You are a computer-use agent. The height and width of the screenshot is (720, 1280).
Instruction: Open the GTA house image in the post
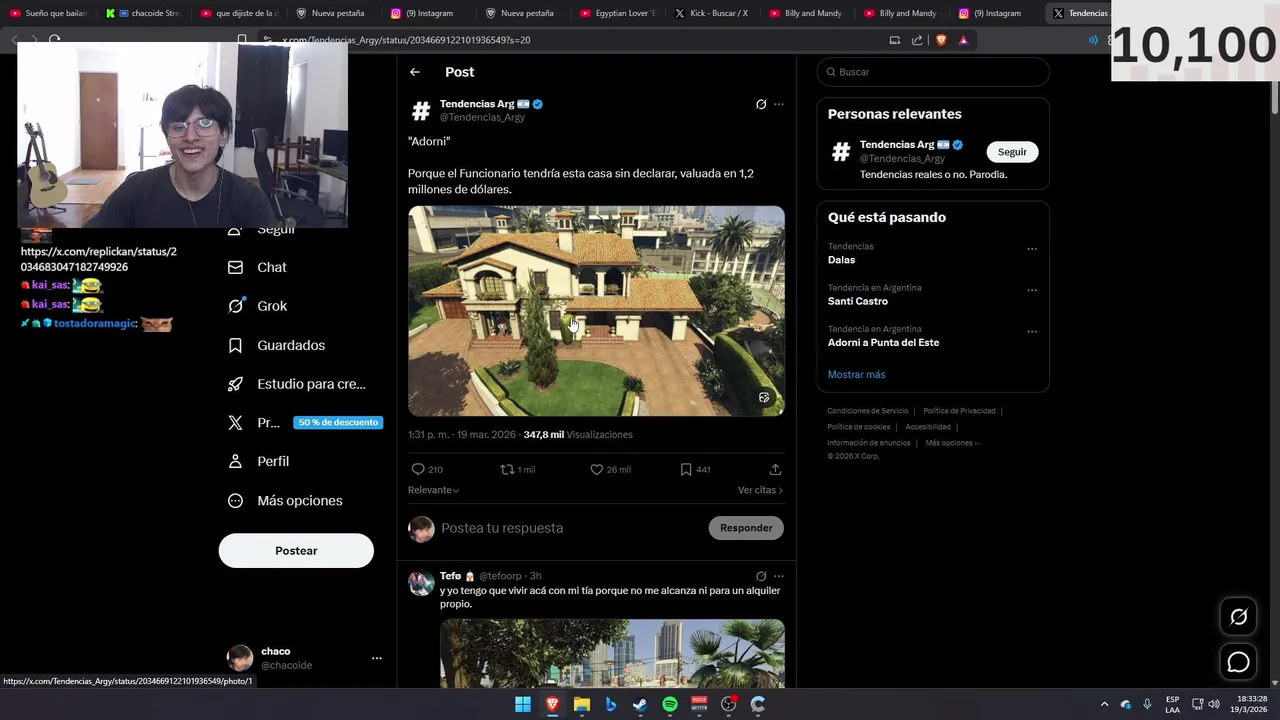pos(596,311)
